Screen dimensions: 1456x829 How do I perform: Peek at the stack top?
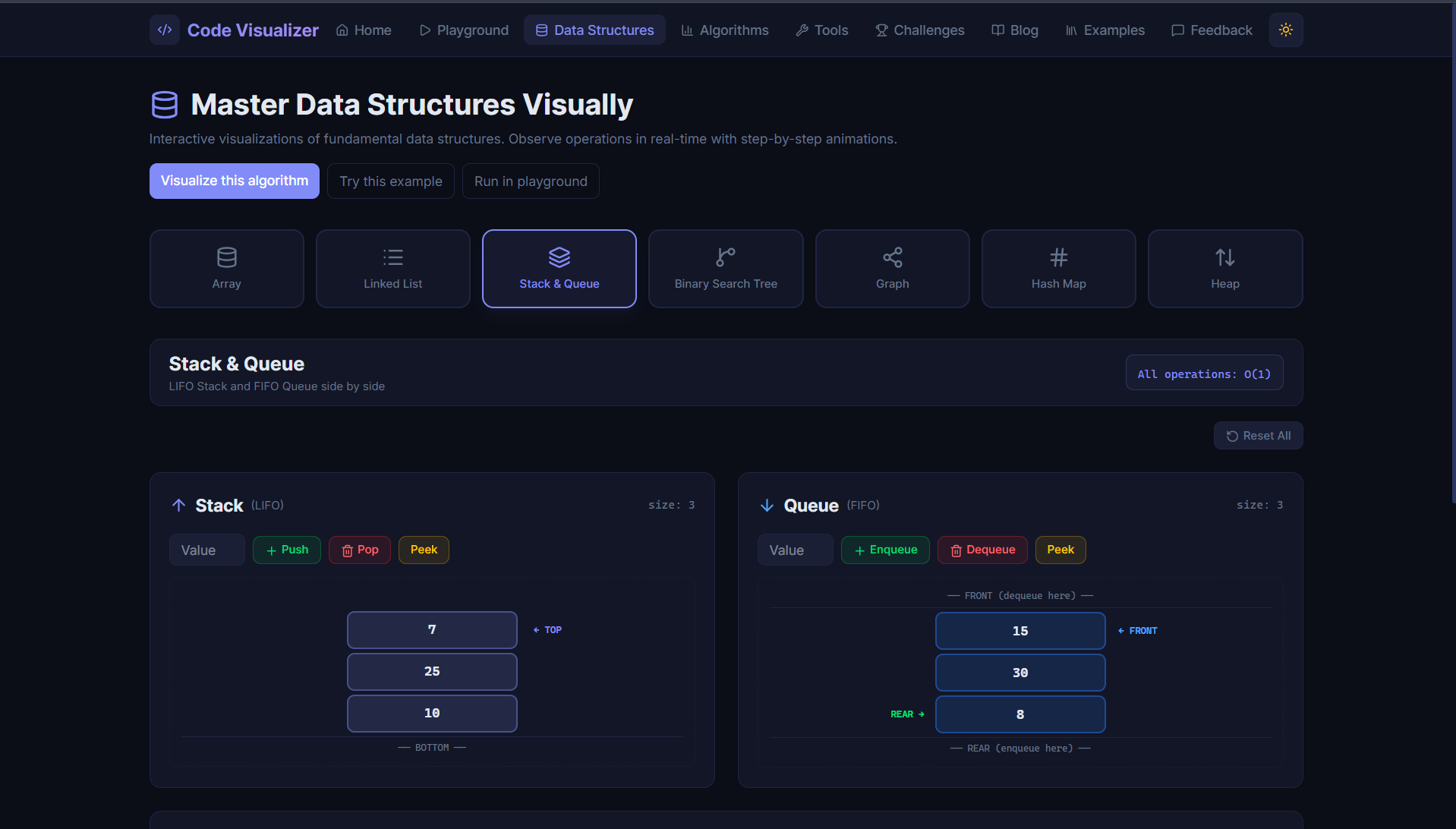[424, 550]
